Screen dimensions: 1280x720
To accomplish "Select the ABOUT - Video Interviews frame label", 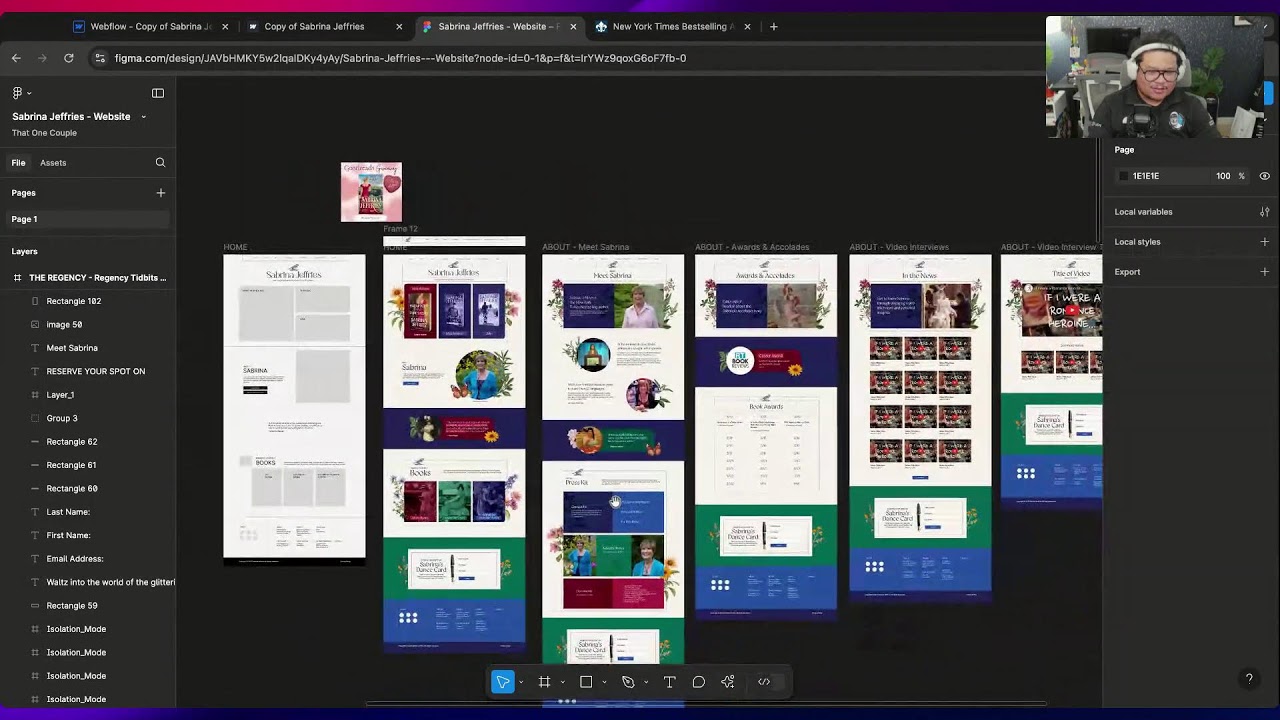I will [899, 247].
